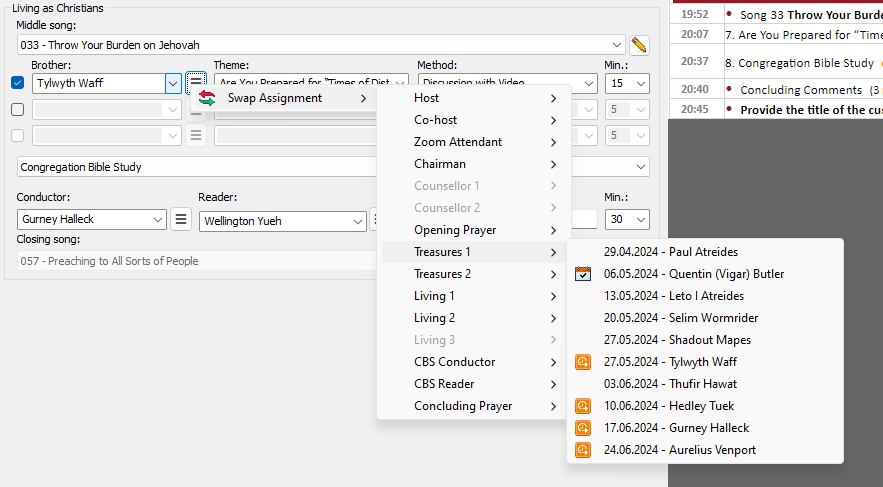This screenshot has height=487, width=883.
Task: Choose 03.06.2024 Thufir Hawat entry
Action: [x=670, y=384]
